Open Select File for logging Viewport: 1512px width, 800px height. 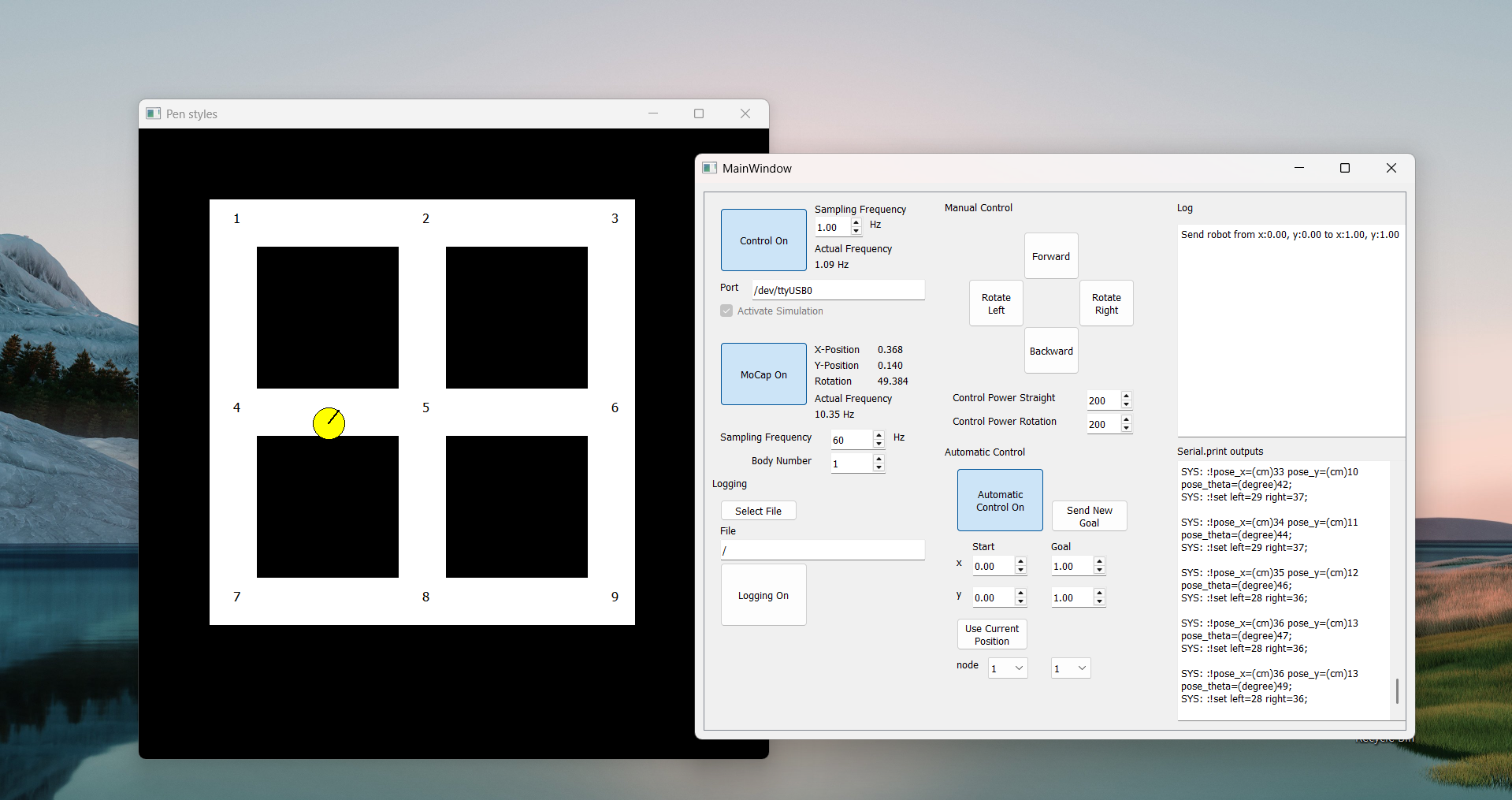click(758, 510)
